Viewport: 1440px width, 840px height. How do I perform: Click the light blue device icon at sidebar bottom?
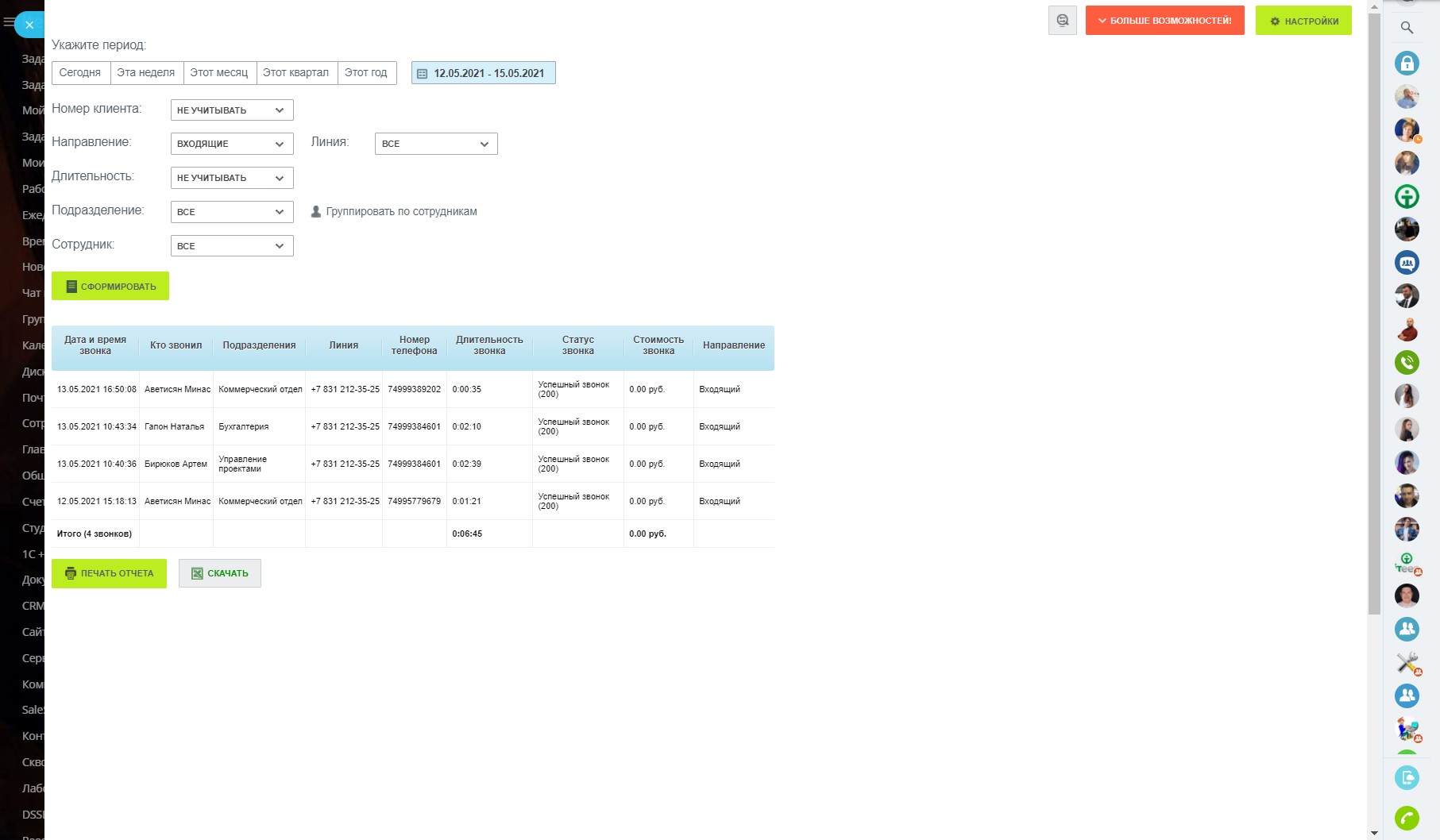(1407, 777)
